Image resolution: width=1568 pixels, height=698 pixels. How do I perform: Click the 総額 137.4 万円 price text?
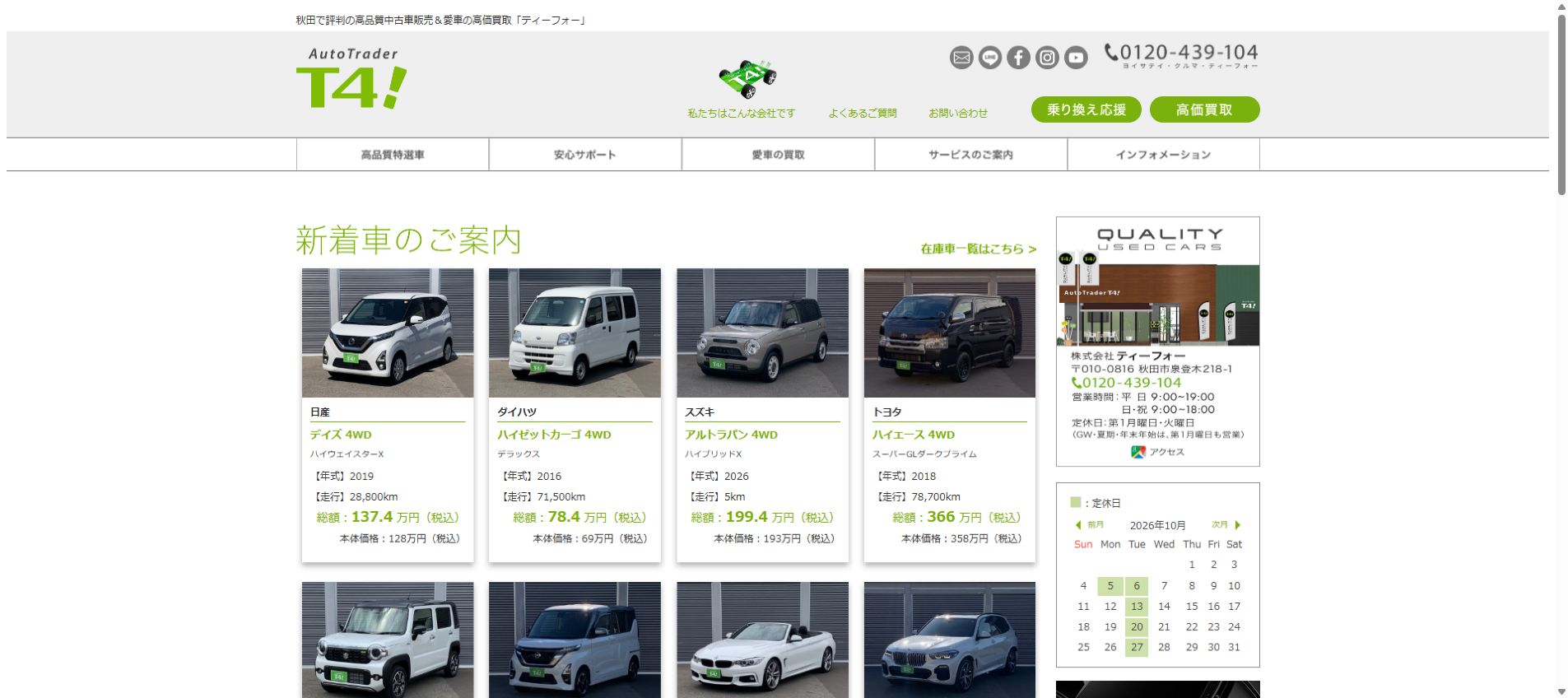(x=388, y=517)
